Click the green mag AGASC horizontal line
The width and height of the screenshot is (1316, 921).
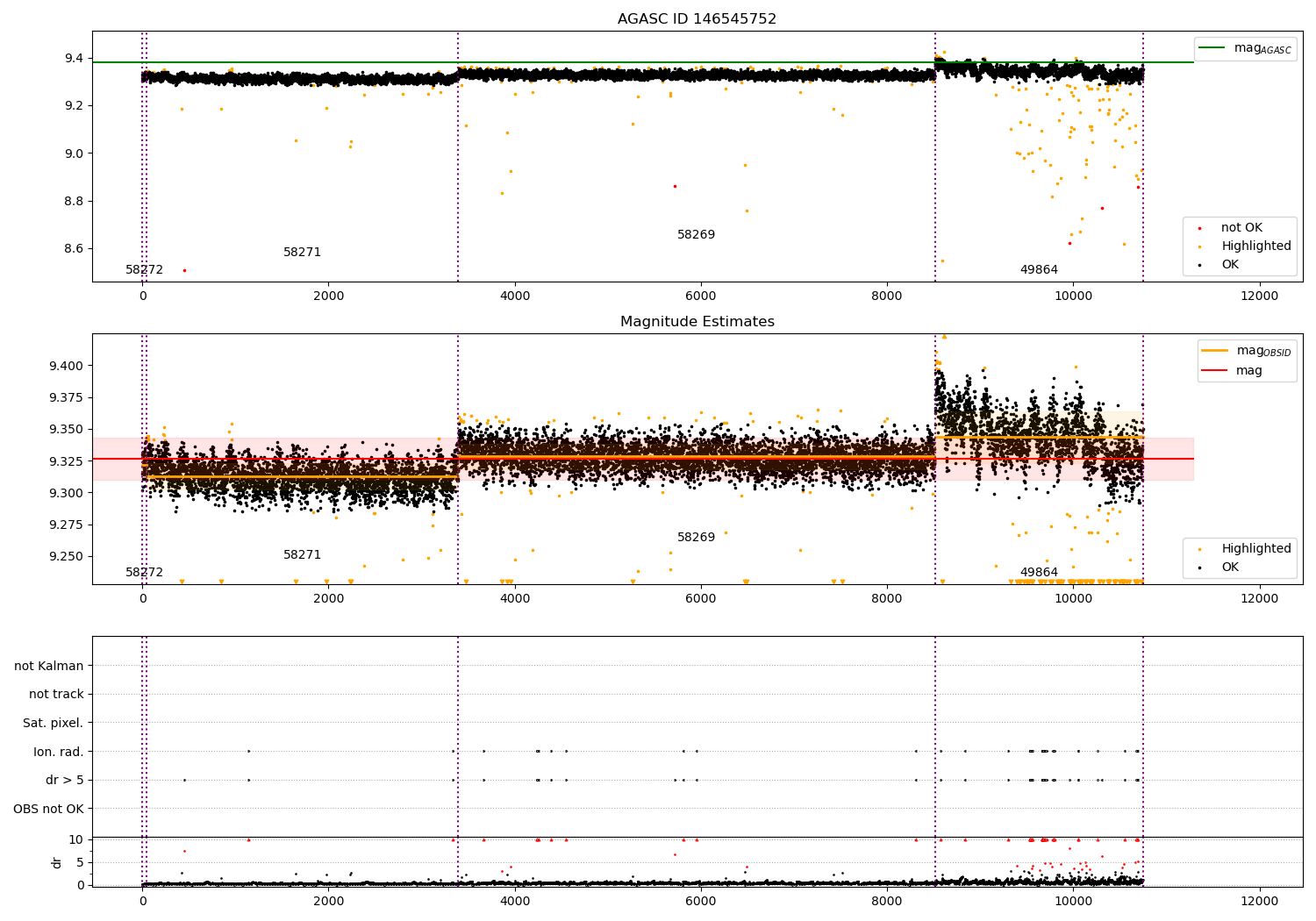[x=643, y=62]
